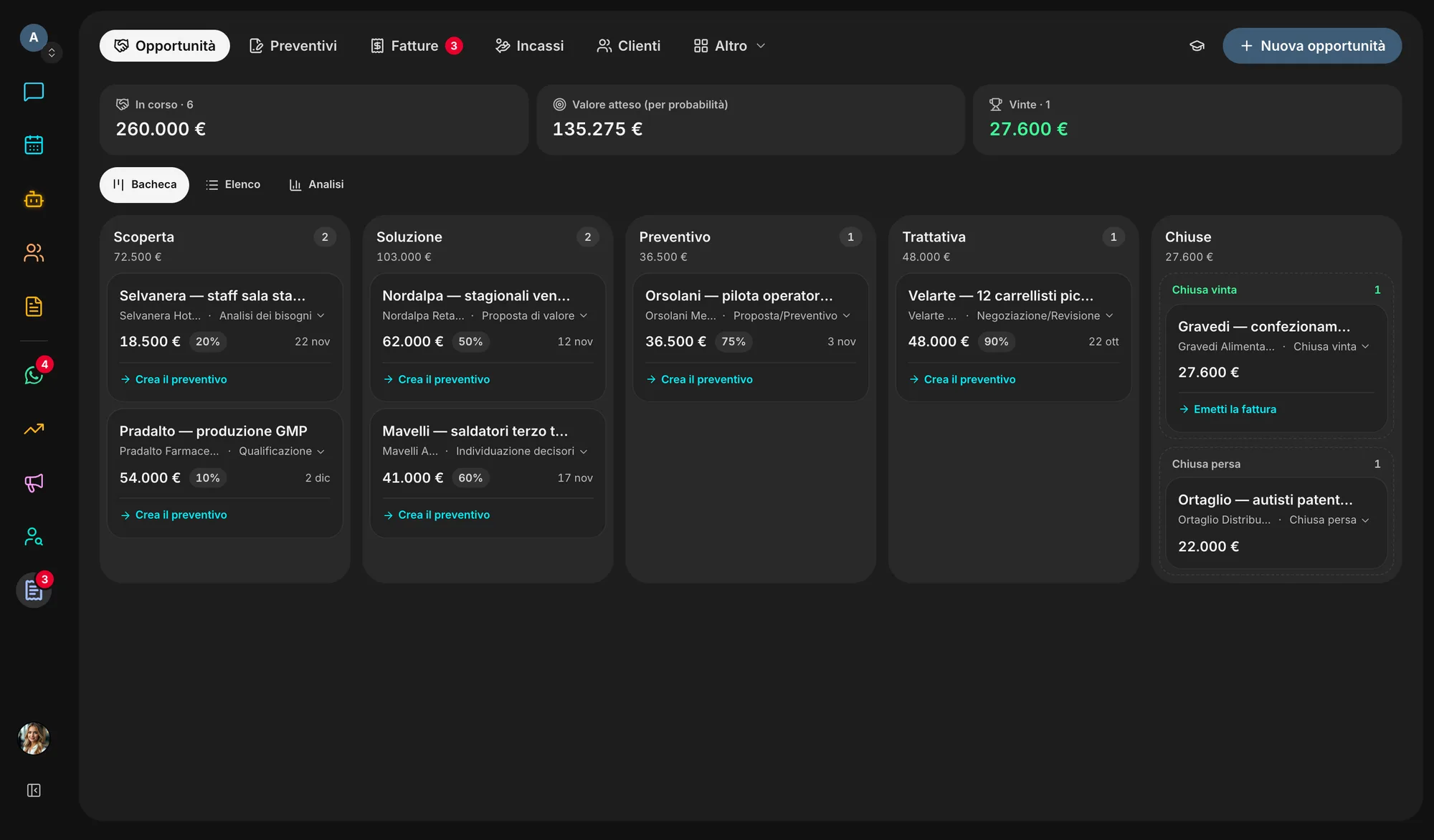Open the yellow documents sidebar icon
The height and width of the screenshot is (840, 1434).
coord(34,306)
